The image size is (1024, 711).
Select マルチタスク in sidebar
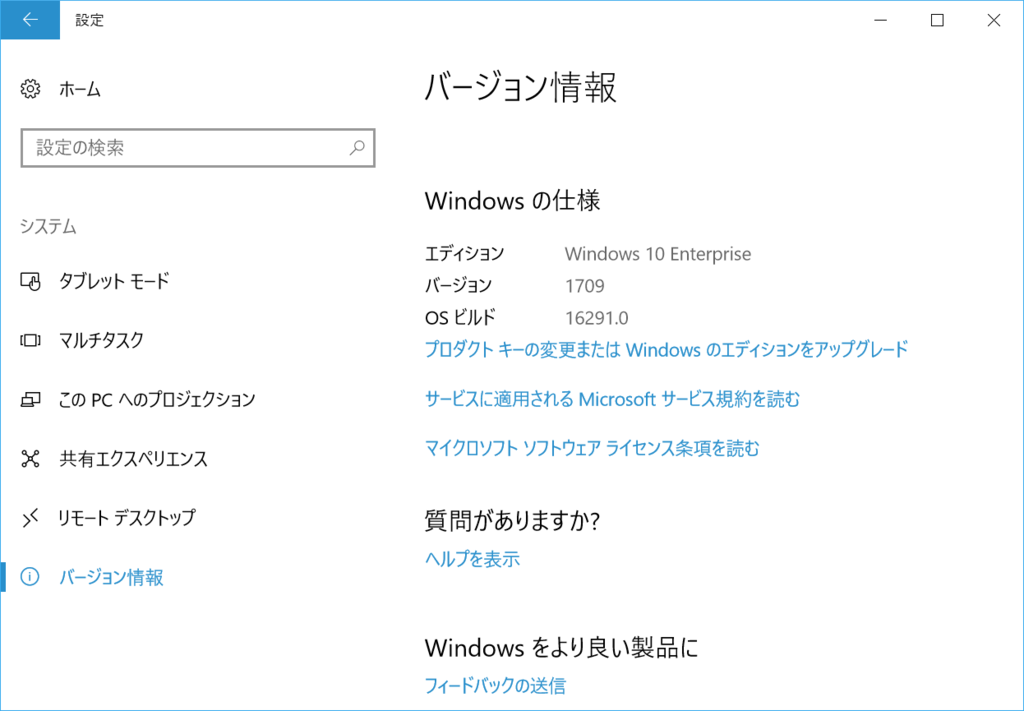click(101, 340)
